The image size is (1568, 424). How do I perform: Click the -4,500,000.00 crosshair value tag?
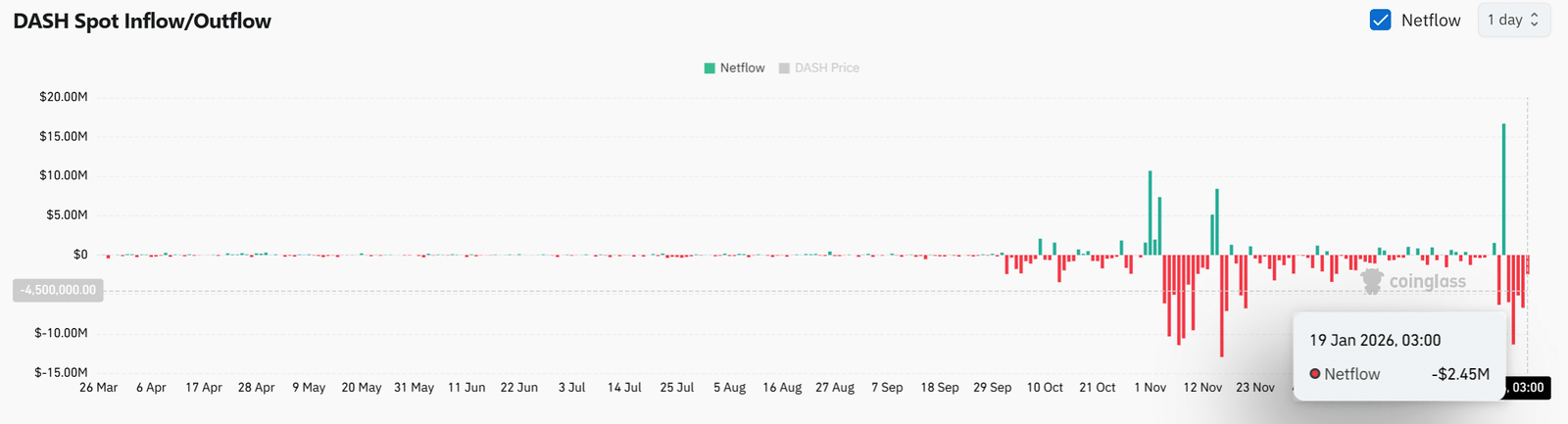tap(58, 290)
